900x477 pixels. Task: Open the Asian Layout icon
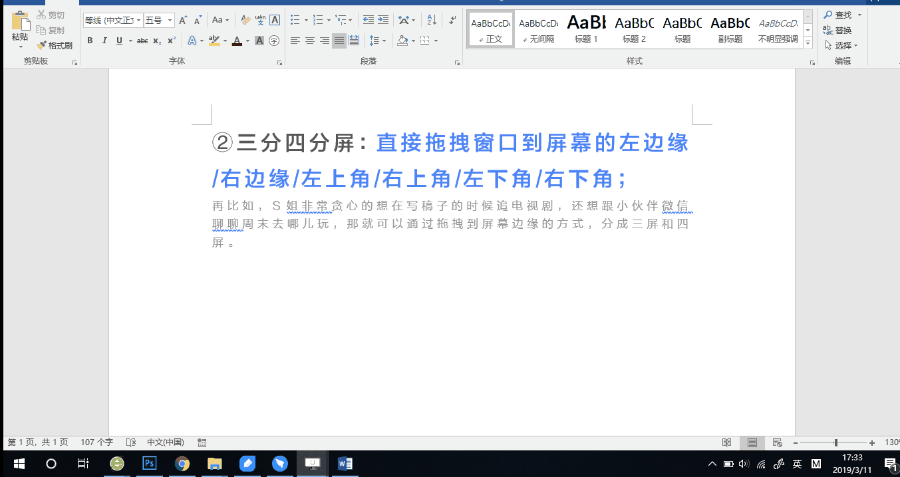(404, 20)
